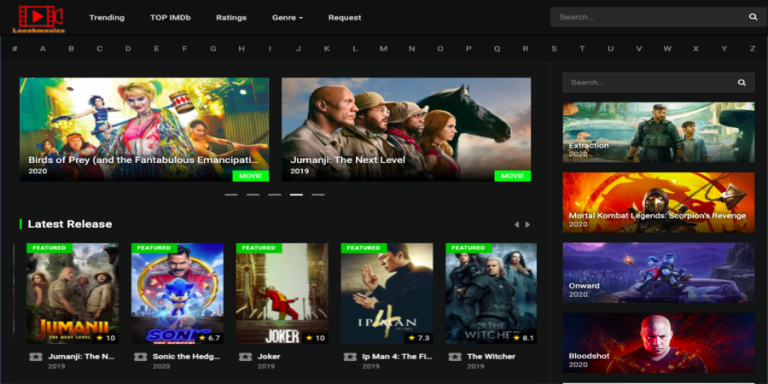The image size is (768, 384).
Task: Click the ticket icon beside Joker title
Action: [x=245, y=357]
